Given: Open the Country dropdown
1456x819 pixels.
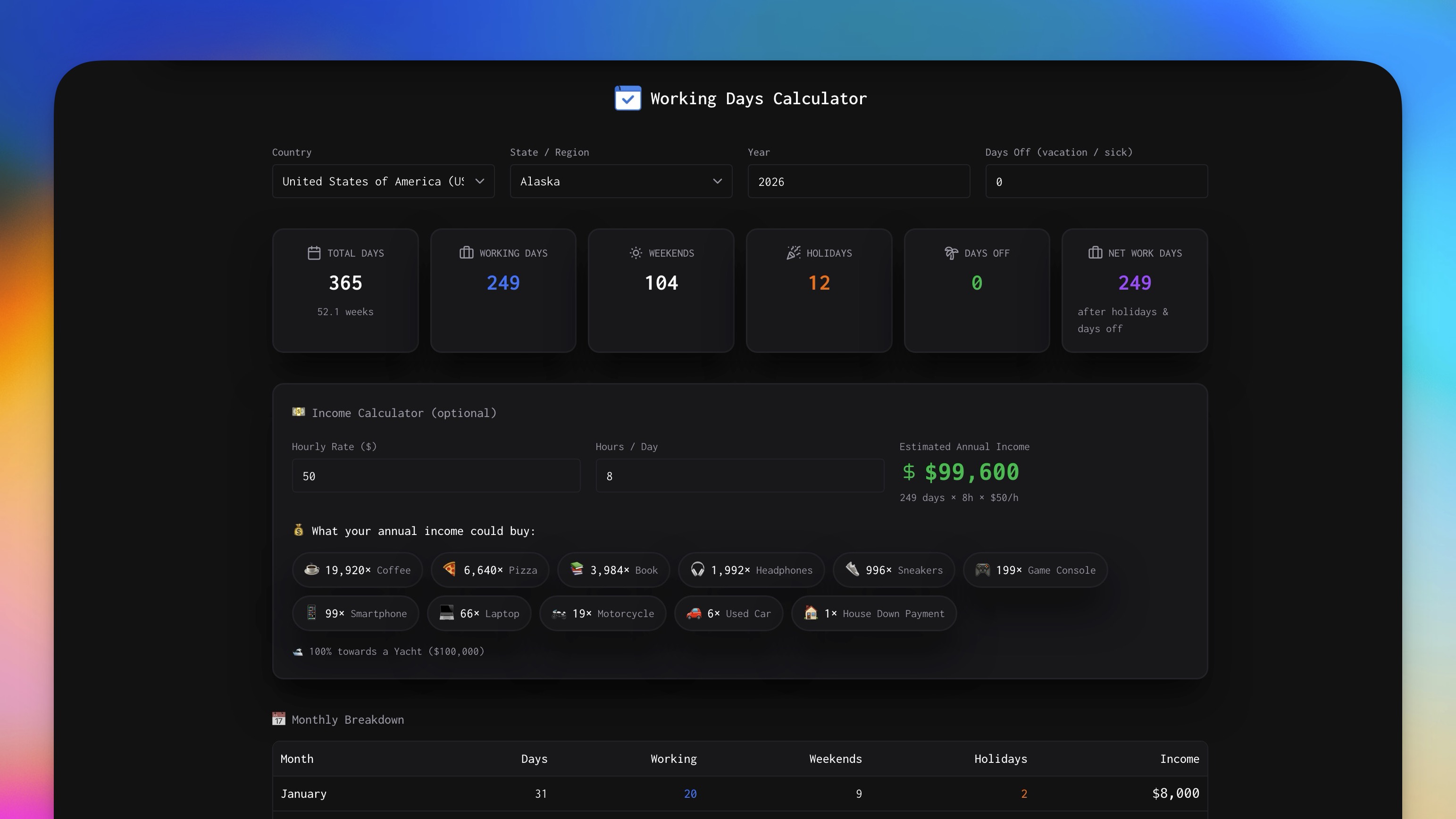Looking at the screenshot, I should [383, 182].
